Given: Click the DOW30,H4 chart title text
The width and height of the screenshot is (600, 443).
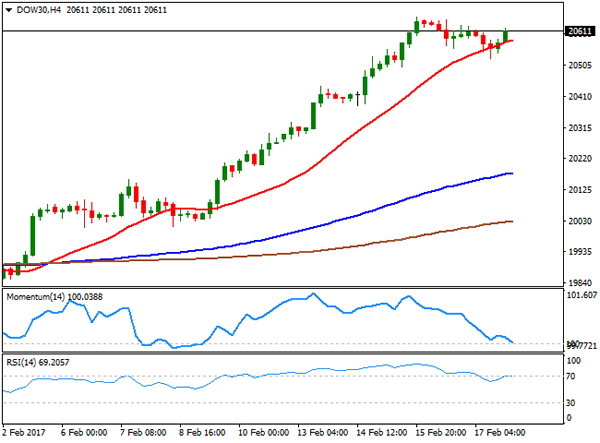Looking at the screenshot, I should click(x=39, y=10).
